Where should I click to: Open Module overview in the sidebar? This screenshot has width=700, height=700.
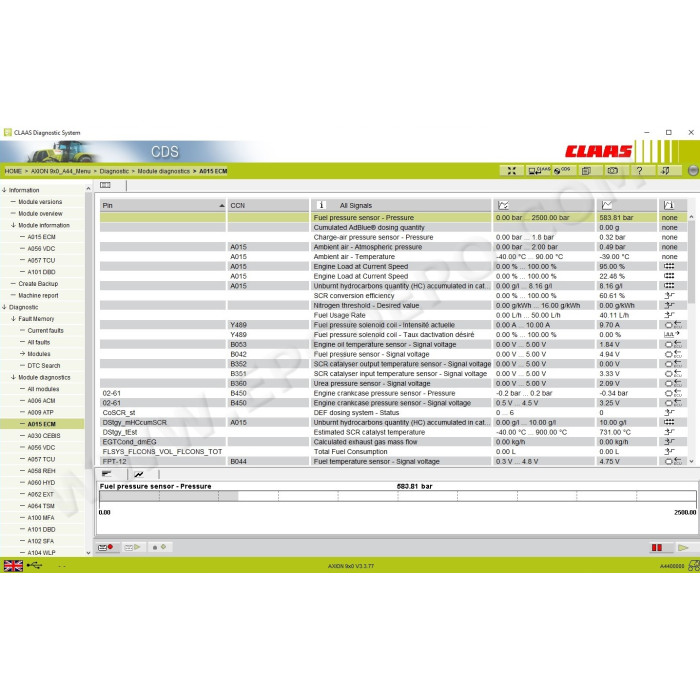[40, 213]
